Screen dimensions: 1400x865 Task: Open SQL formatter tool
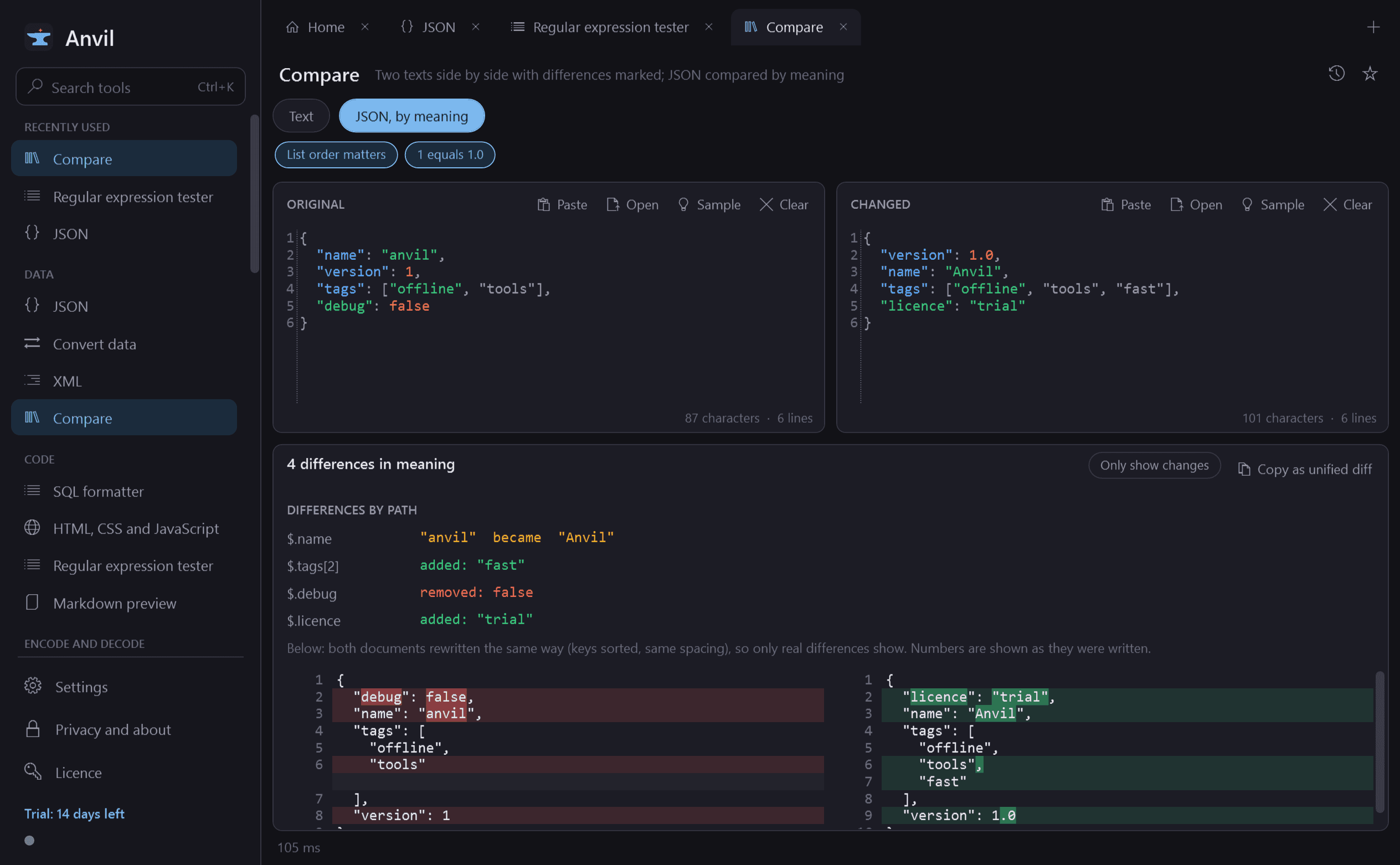[123, 491]
